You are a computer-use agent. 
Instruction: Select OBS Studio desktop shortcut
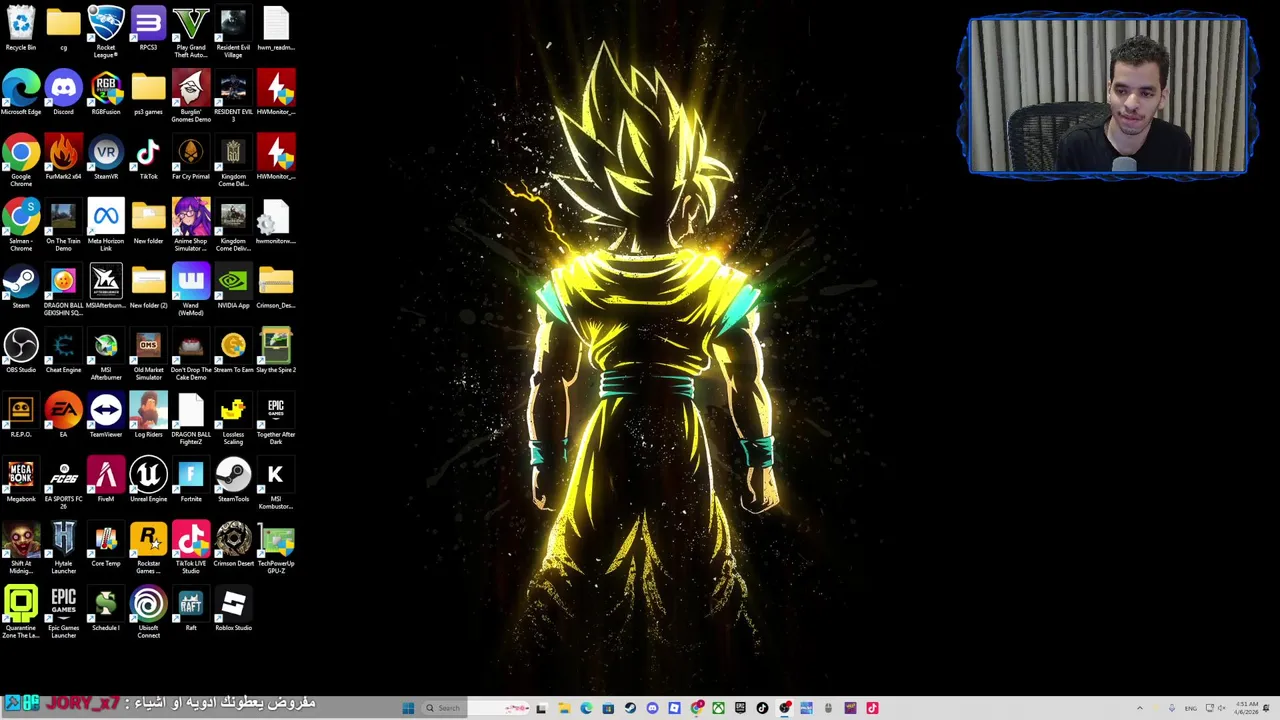(x=21, y=351)
